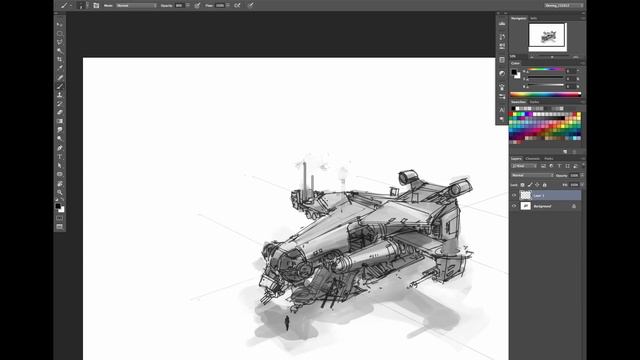The width and height of the screenshot is (640, 360).
Task: Click the toolbox foreground color swatch
Action: click(x=58, y=206)
